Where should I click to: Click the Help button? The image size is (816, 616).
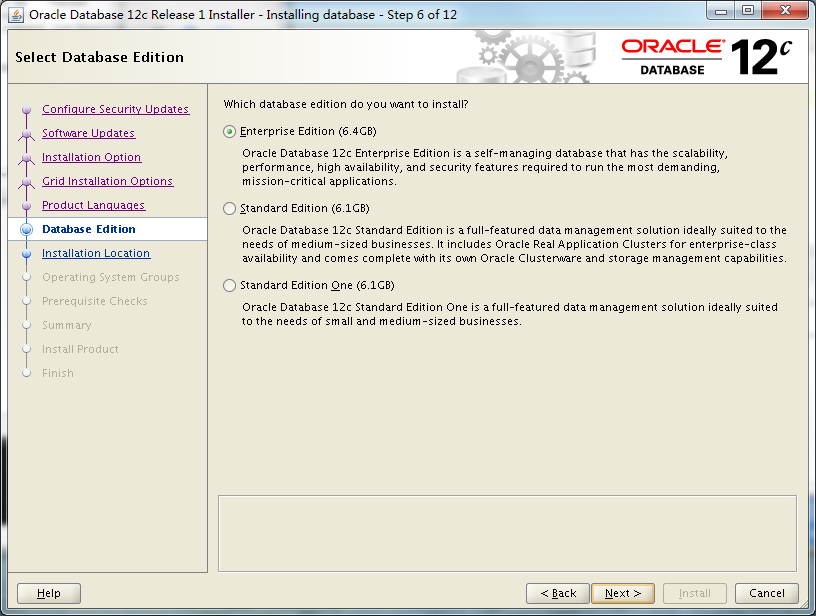pos(48,593)
